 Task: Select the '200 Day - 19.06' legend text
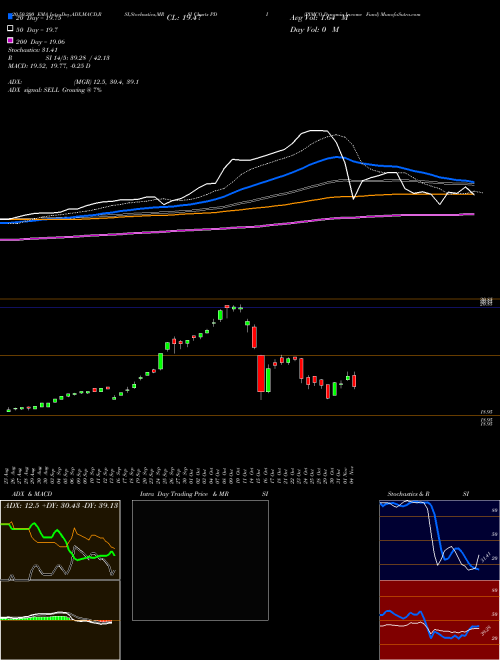click(40, 41)
